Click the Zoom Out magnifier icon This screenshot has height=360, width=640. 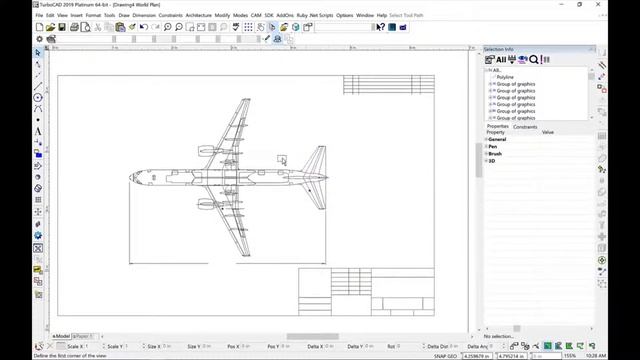coord(179,27)
